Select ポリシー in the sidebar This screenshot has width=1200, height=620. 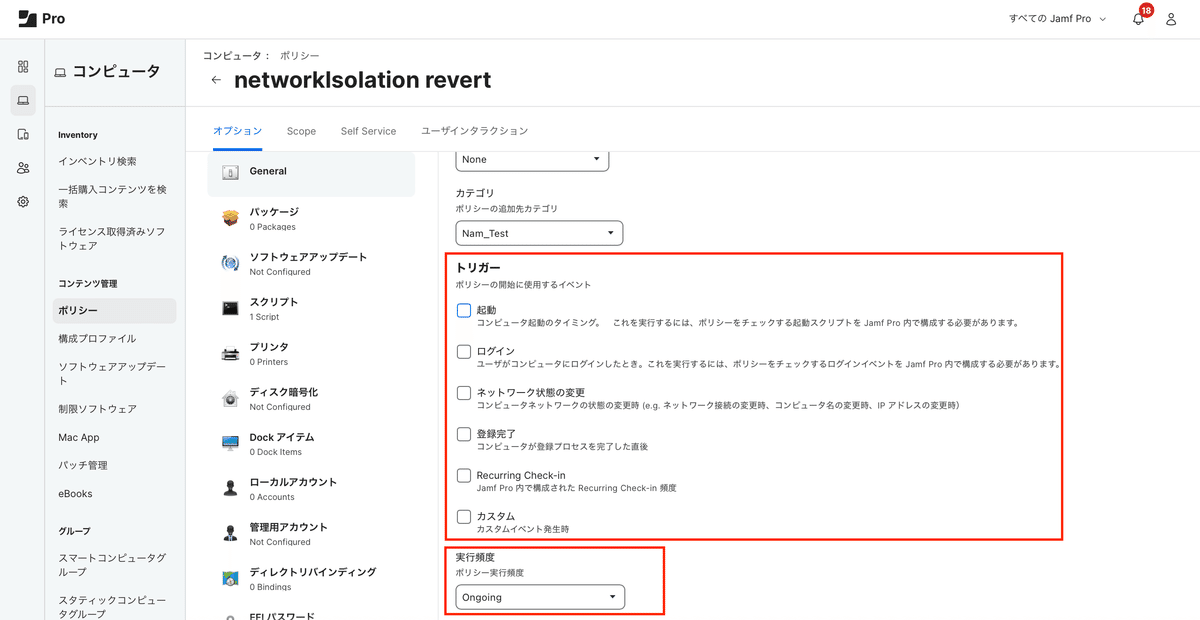114,311
